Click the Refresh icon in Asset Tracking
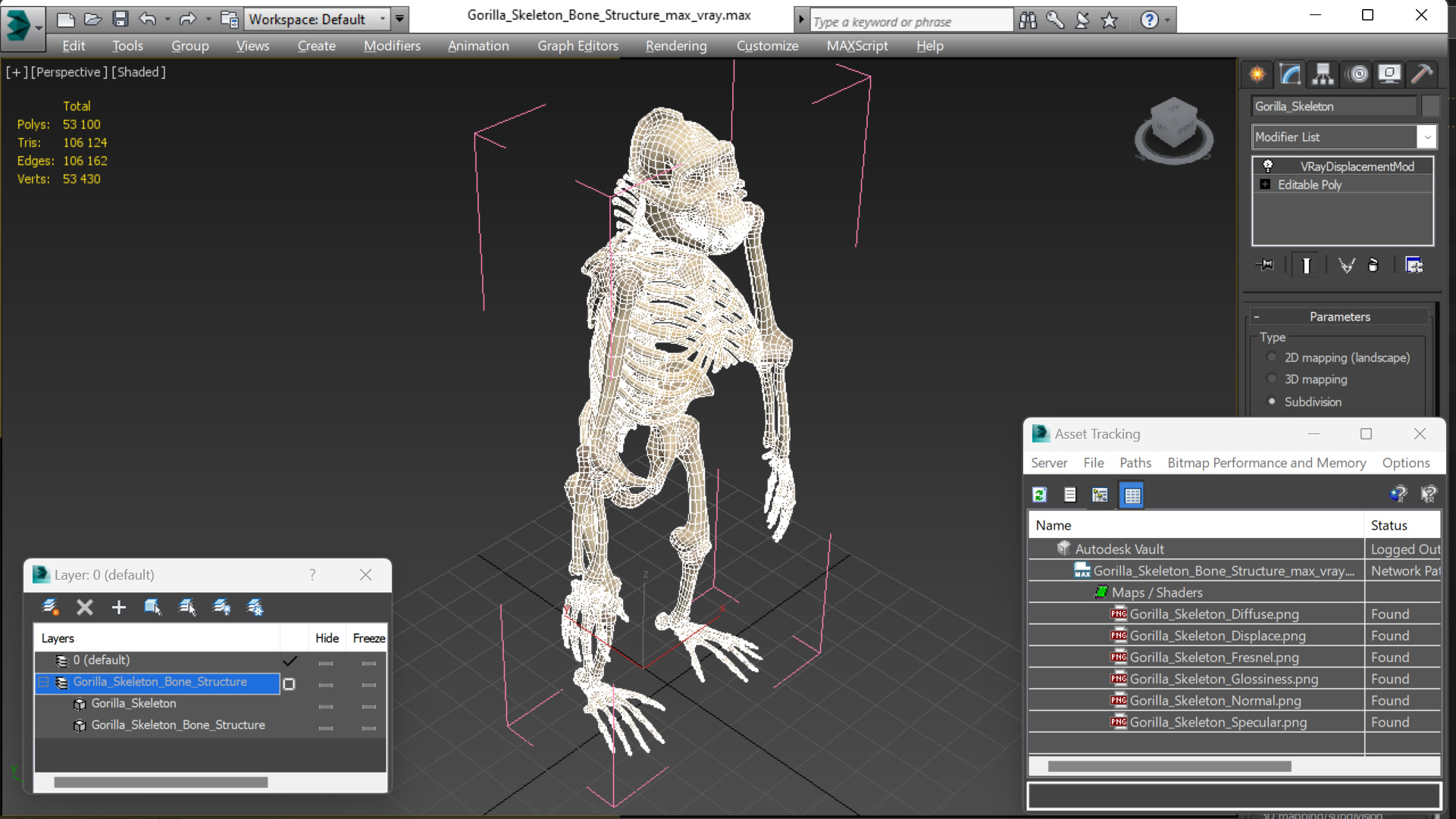Viewport: 1456px width, 819px height. [x=1040, y=495]
